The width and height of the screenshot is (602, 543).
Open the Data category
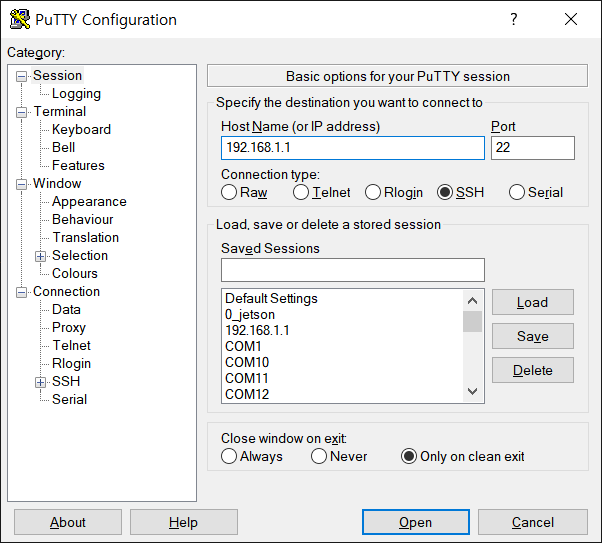(x=66, y=310)
